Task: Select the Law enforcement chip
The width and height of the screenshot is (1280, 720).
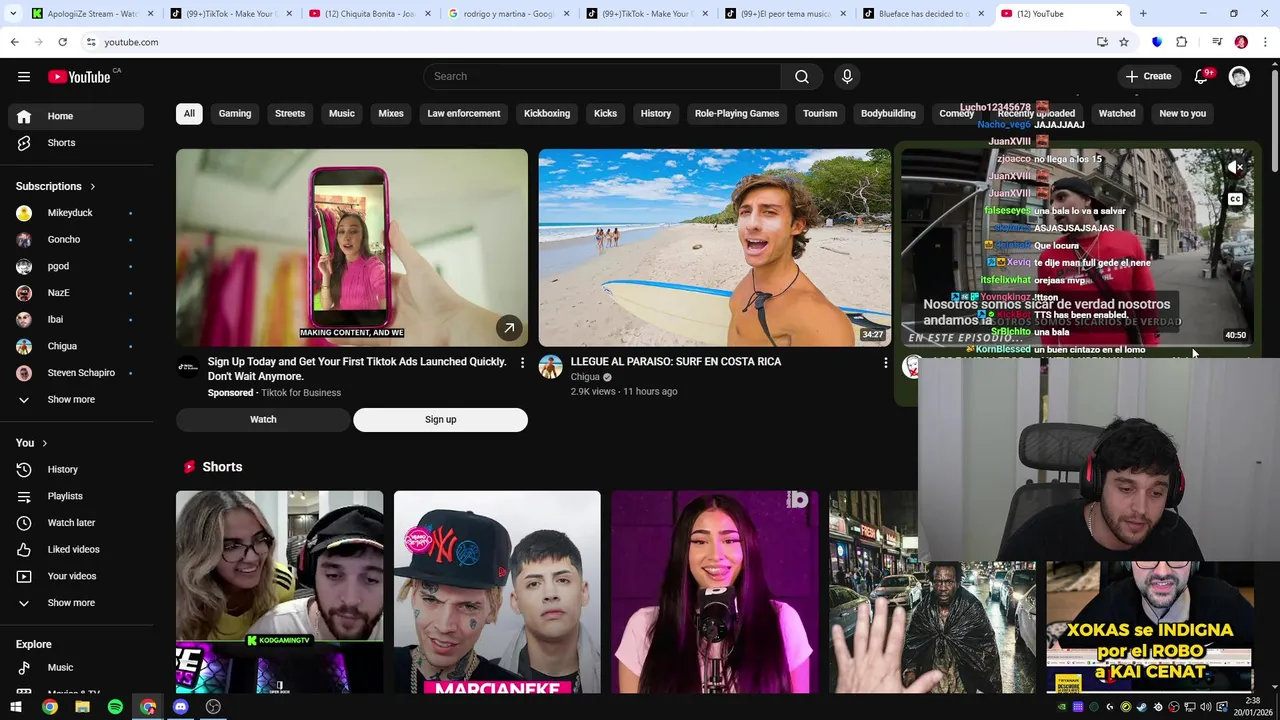Action: click(x=464, y=114)
